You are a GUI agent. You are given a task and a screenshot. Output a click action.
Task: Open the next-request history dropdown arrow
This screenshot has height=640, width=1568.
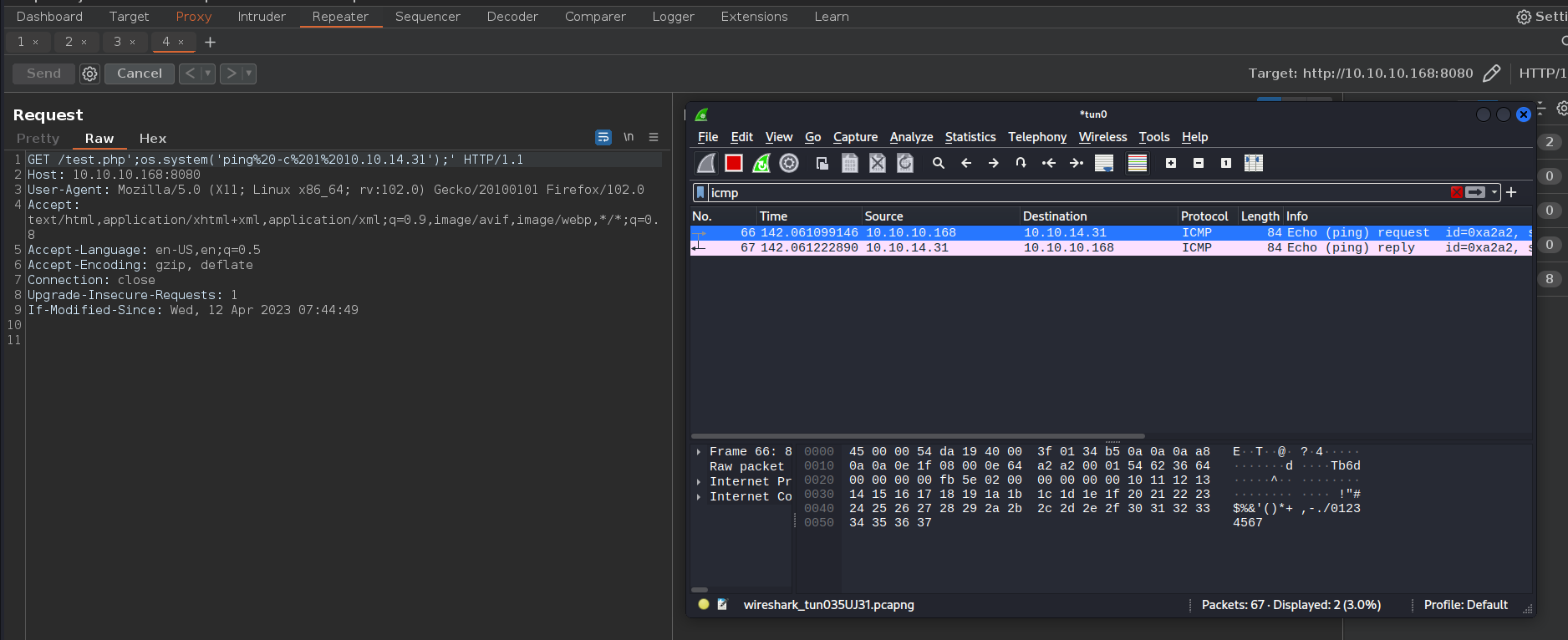249,74
